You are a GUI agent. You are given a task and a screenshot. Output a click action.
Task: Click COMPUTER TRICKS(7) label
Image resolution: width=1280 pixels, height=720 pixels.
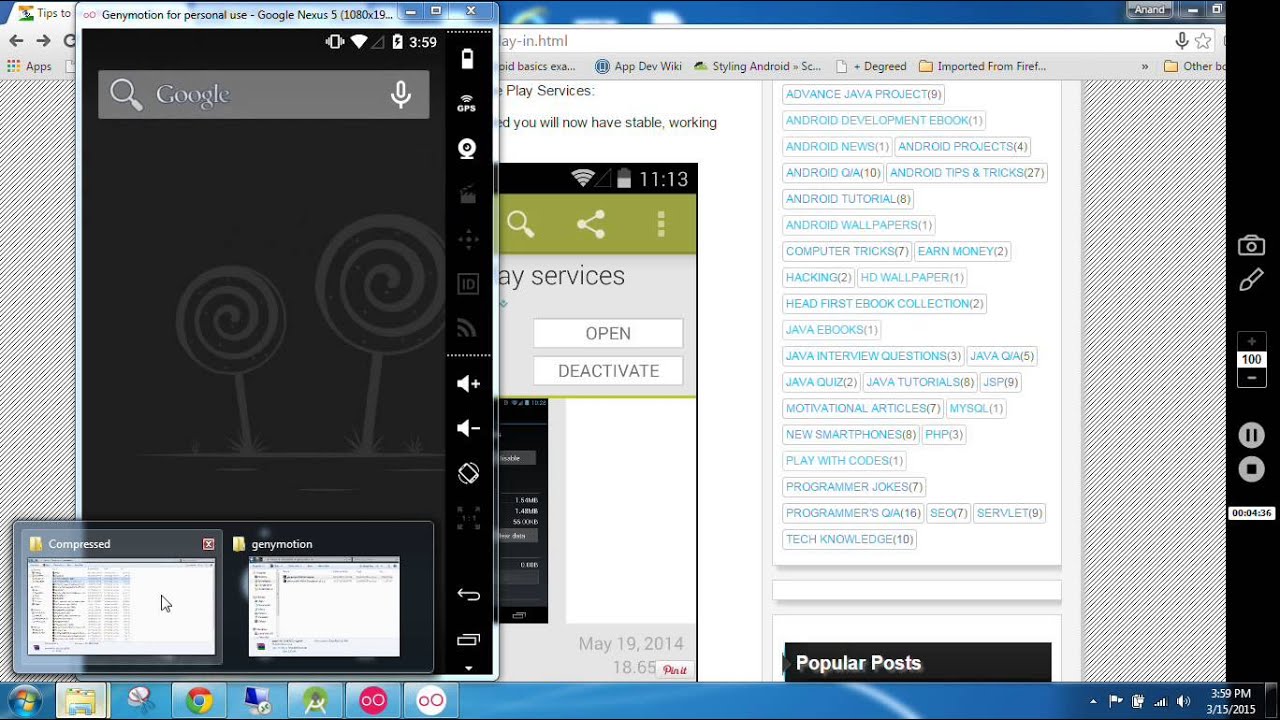[x=847, y=251]
